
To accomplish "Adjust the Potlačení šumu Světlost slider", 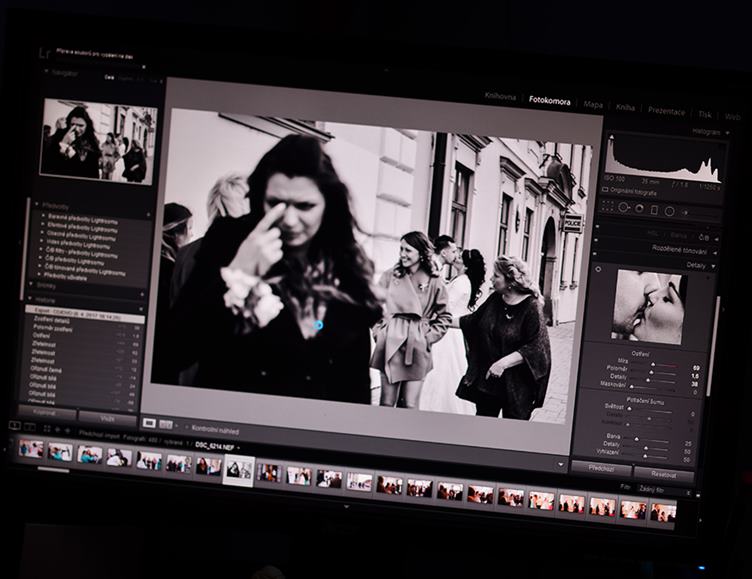I will [x=629, y=409].
